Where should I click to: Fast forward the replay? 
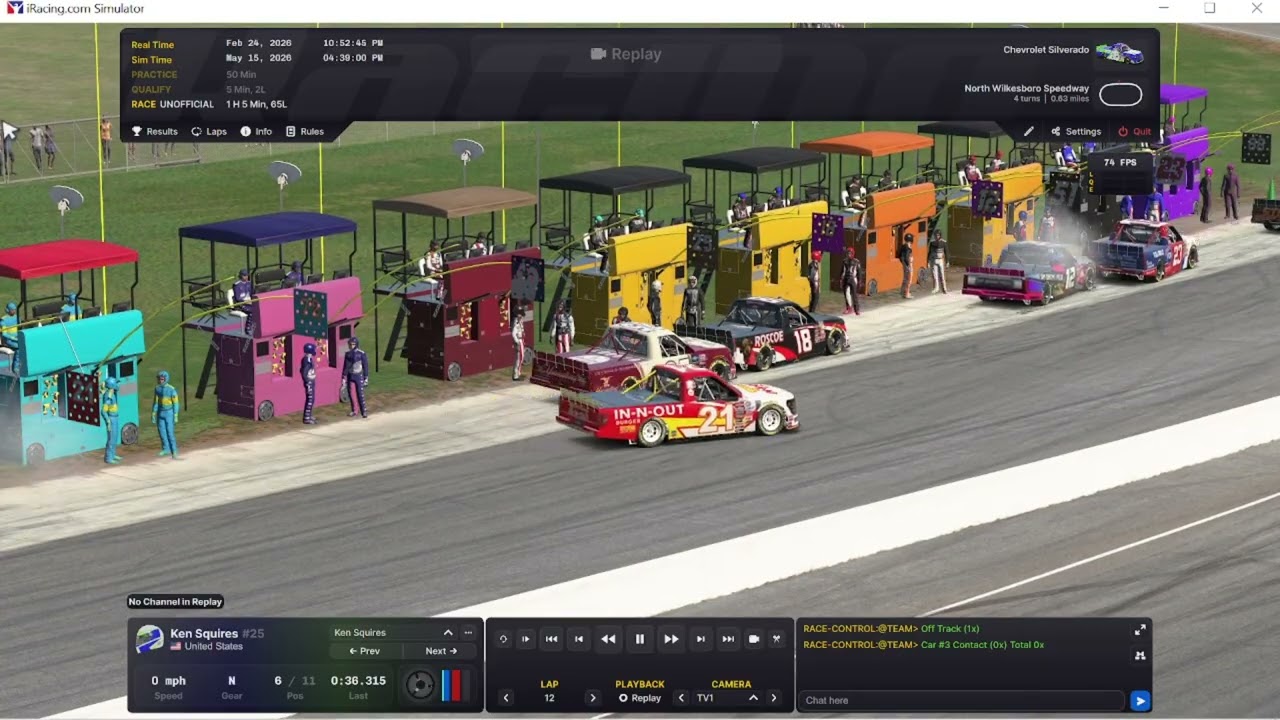[x=671, y=639]
